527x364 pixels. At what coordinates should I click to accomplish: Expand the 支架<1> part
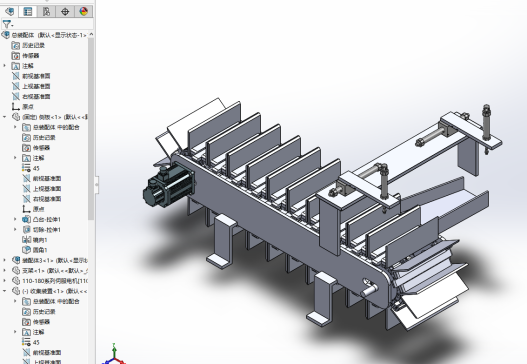[4, 271]
